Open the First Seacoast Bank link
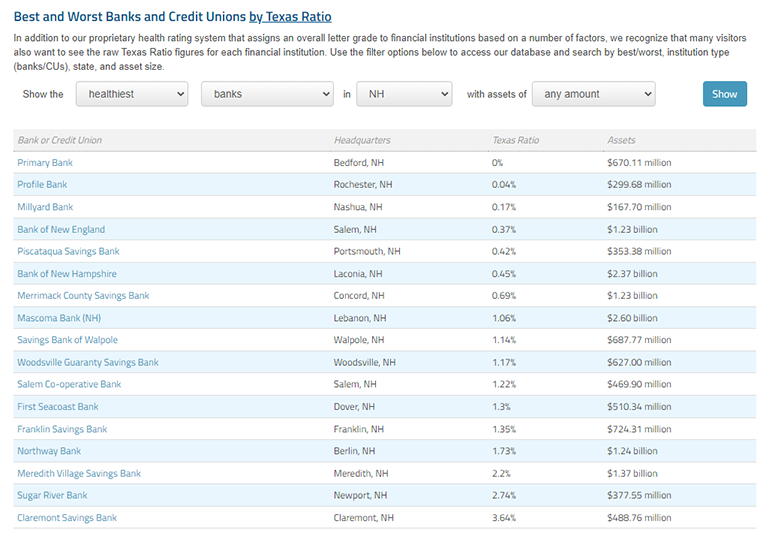Screen dimensions: 775x548 pos(58,407)
